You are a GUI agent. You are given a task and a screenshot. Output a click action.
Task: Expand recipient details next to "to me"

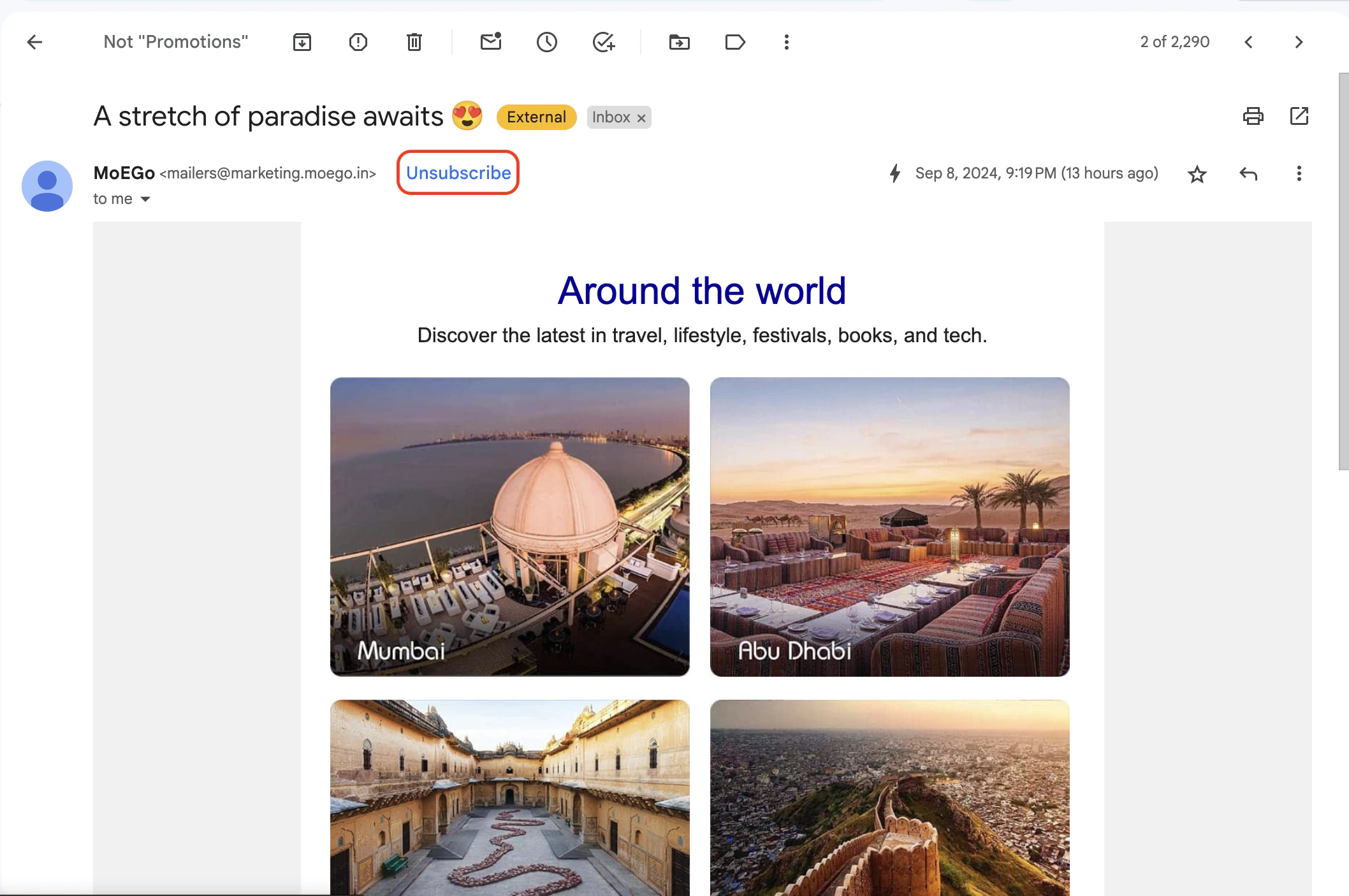click(x=145, y=199)
